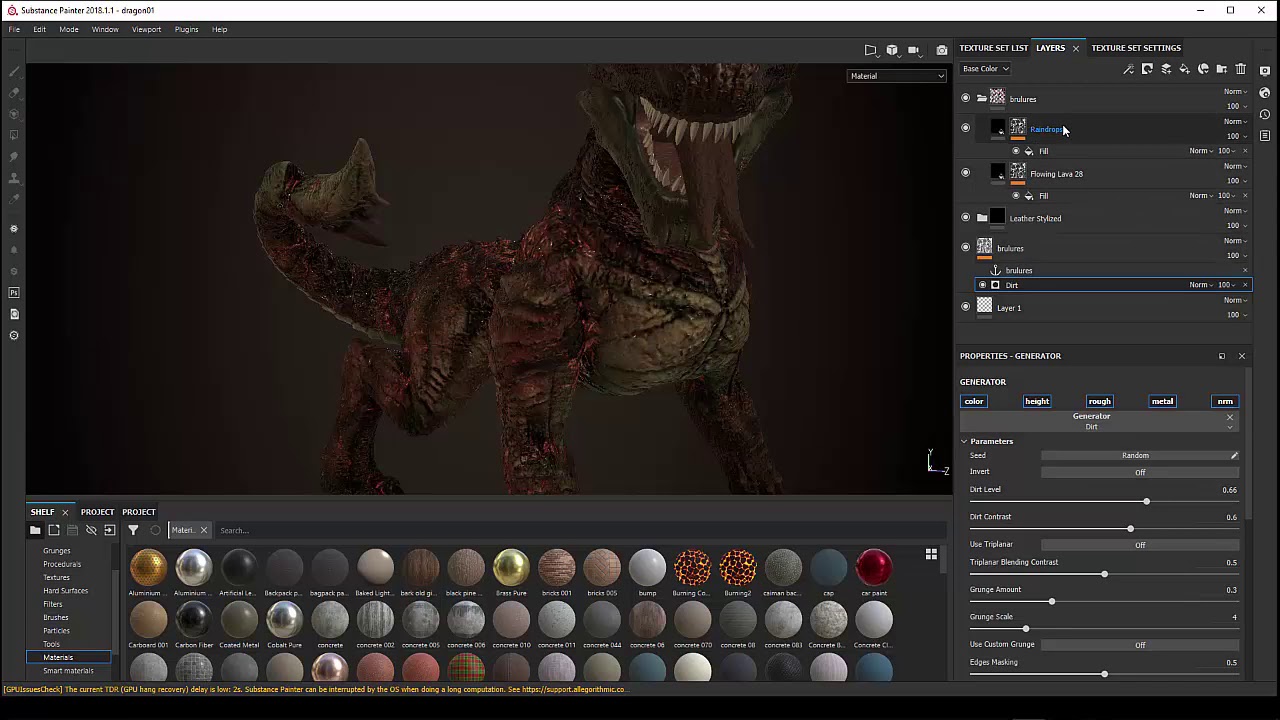Hide the Leather Stylized folder
Screen dimensions: 1280x720
(965, 217)
